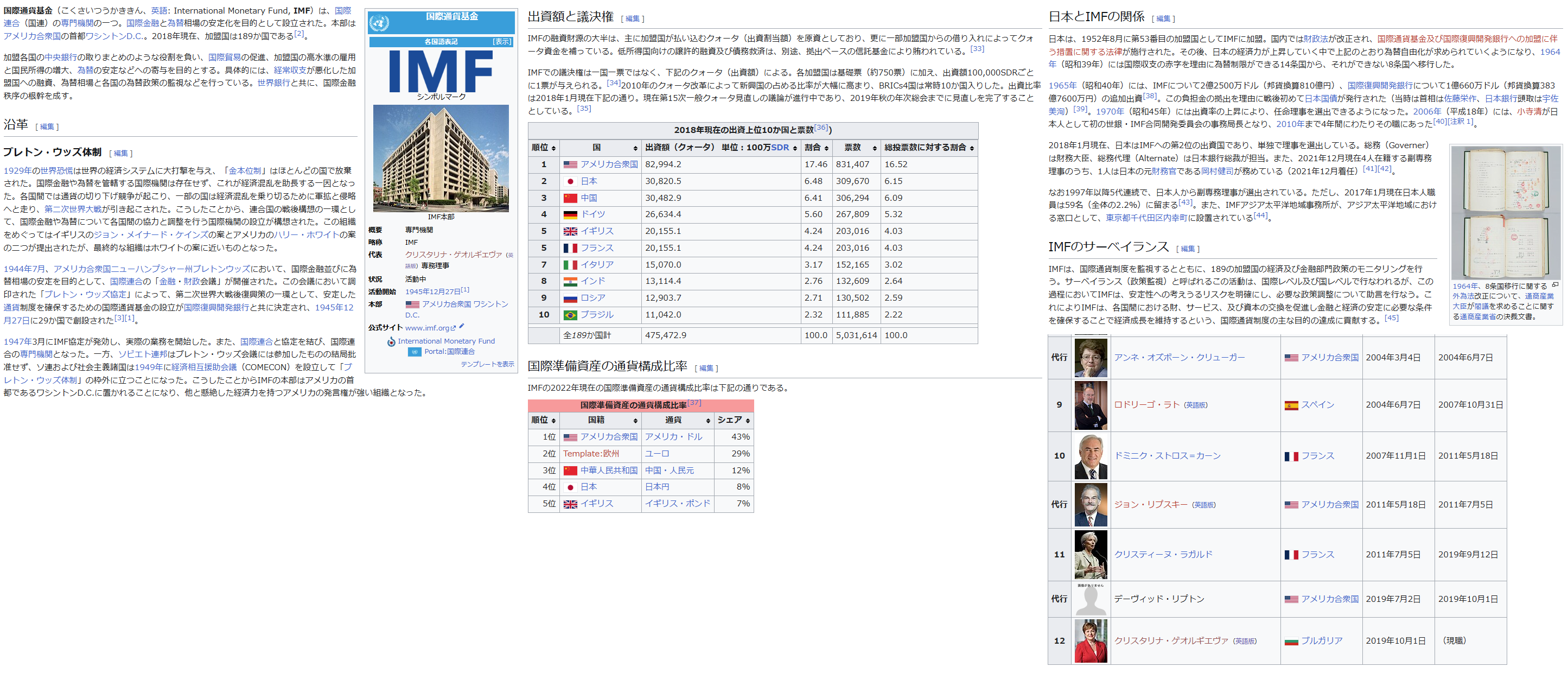Open the クリスティーヌ・ラガルド link
The image size is (1568, 673).
coord(1163,554)
